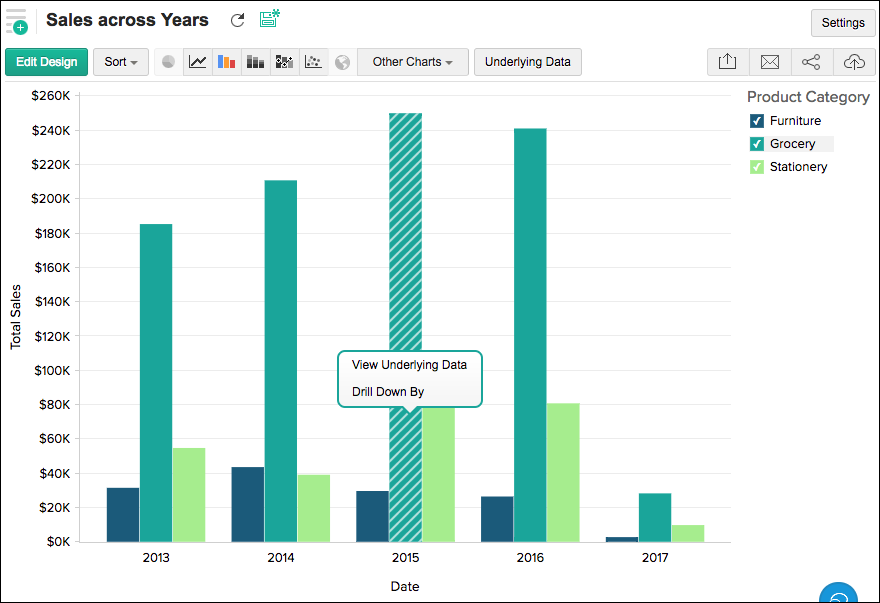Open the Settings button
Viewport: 880px width, 603px height.
842,23
